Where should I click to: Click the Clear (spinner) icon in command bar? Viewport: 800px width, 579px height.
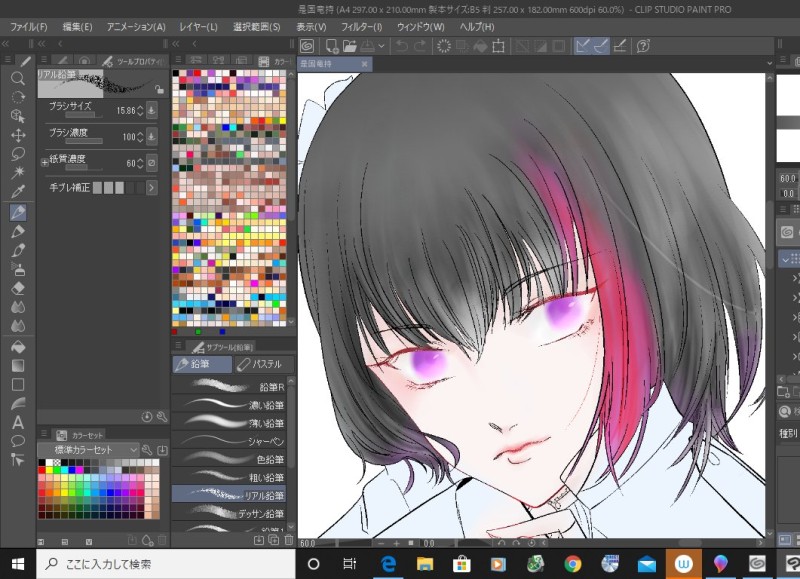click(x=444, y=46)
